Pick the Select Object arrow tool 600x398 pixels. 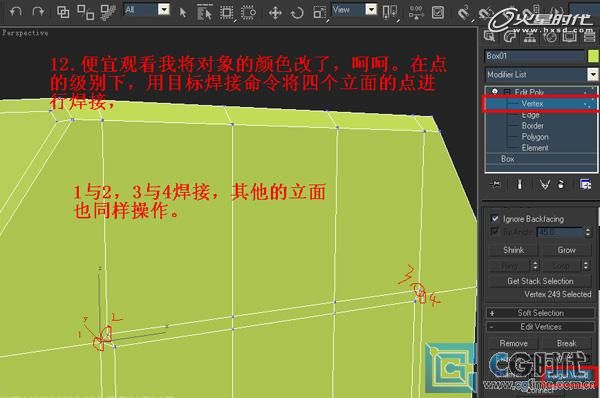[183, 13]
